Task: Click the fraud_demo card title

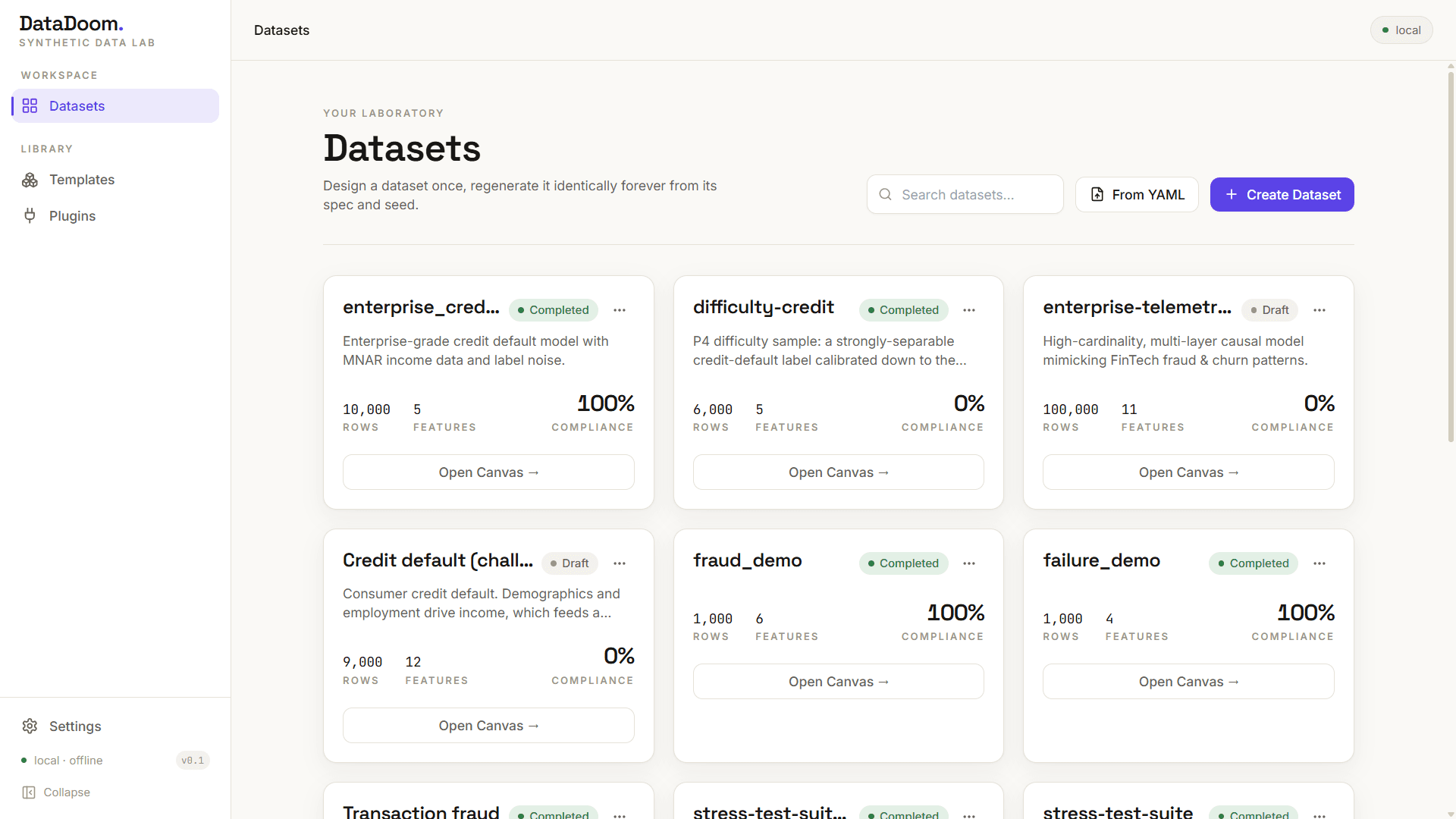Action: [x=747, y=560]
